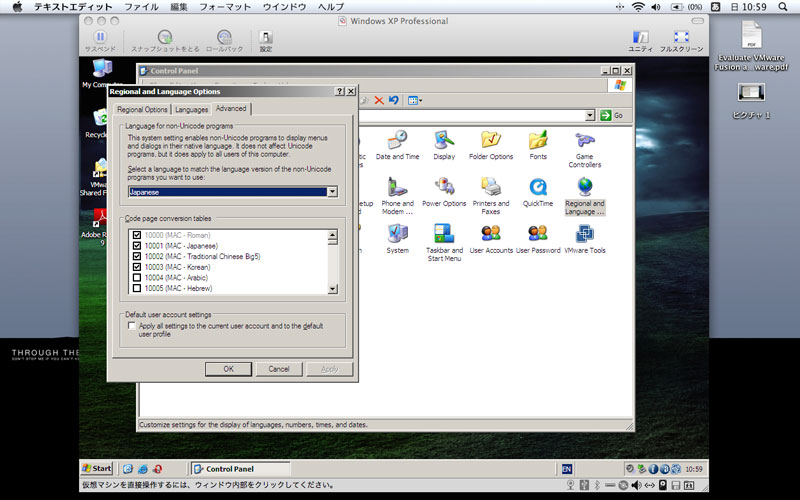Image resolution: width=800 pixels, height=500 pixels.
Task: Open Phone and Modem options icon
Action: point(397,196)
